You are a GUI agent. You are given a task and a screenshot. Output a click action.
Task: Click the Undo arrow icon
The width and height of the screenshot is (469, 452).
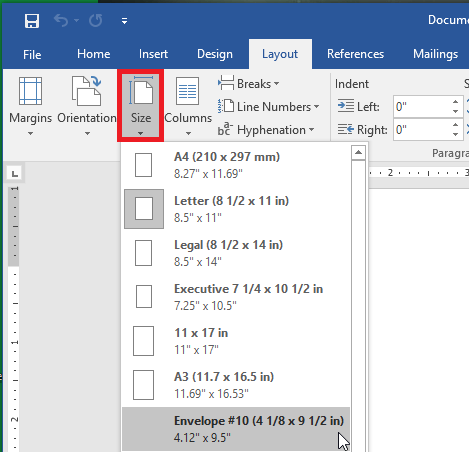tap(61, 21)
